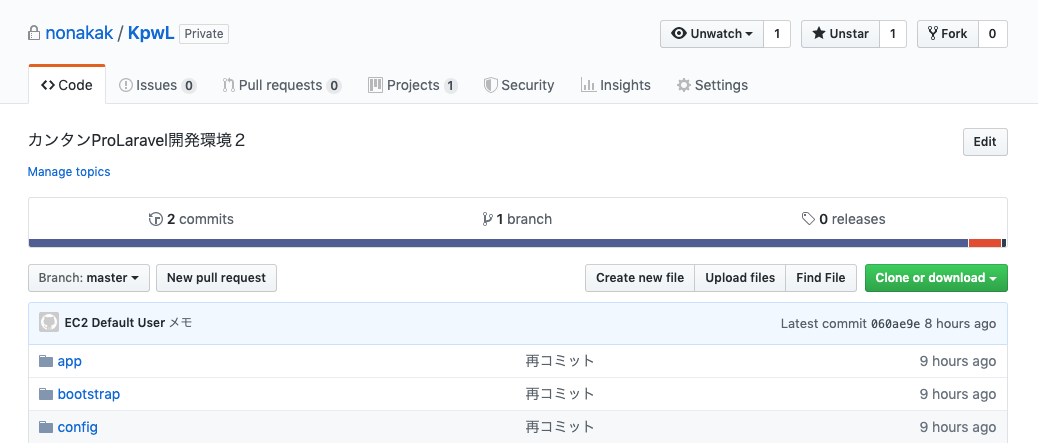This screenshot has width=1038, height=443.
Task: Open the app folder
Action: pos(70,361)
